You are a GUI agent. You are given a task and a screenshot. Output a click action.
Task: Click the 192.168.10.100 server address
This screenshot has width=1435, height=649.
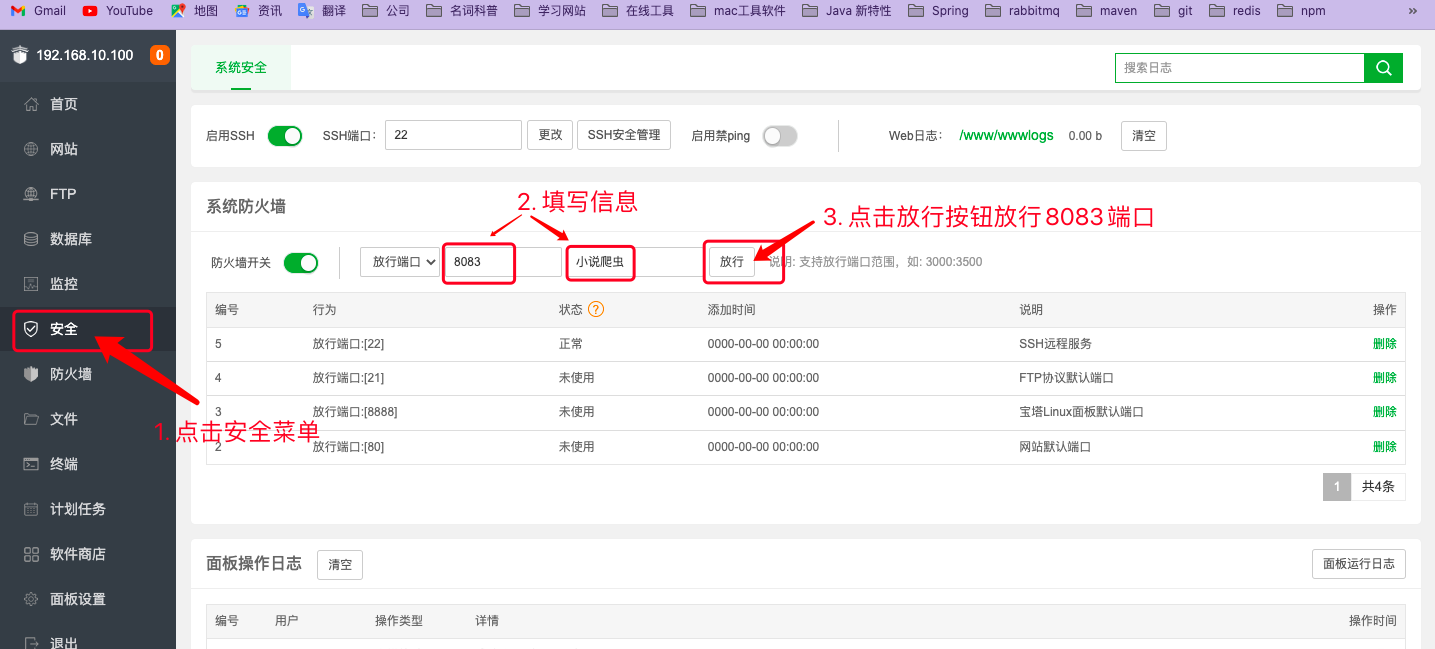(x=85, y=55)
